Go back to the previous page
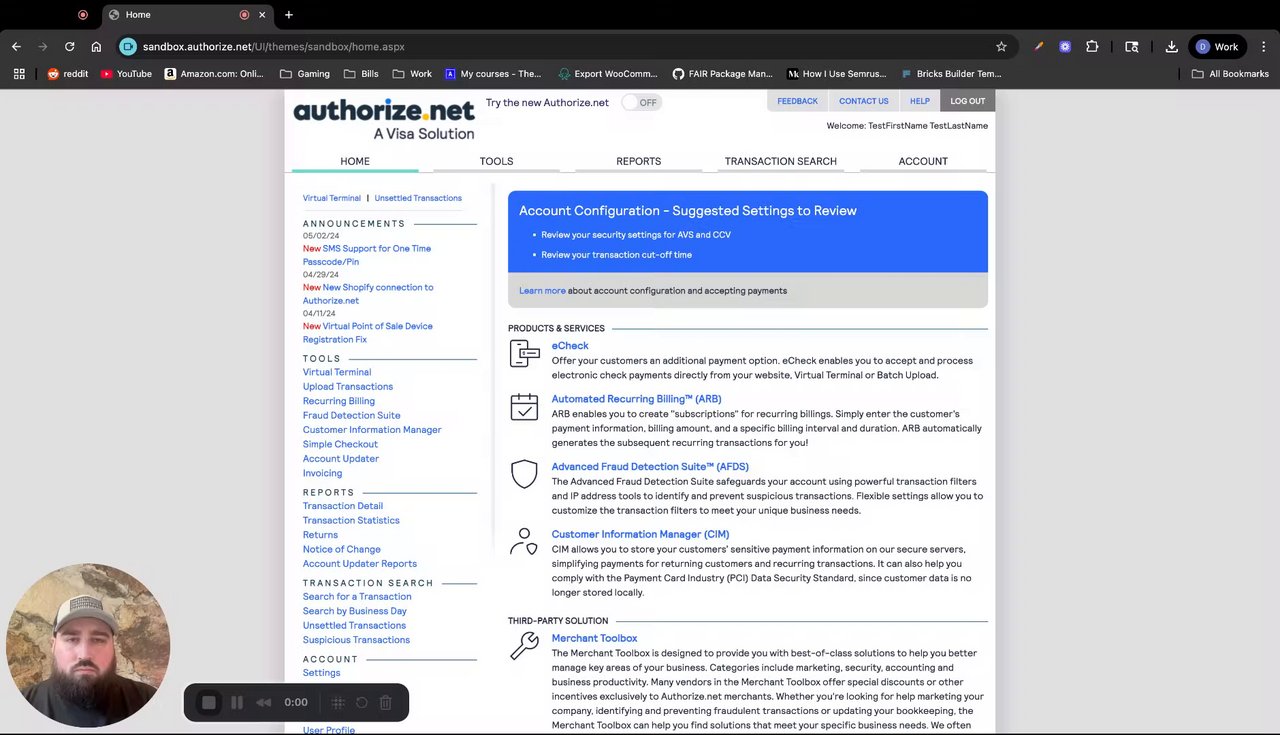 [x=16, y=46]
